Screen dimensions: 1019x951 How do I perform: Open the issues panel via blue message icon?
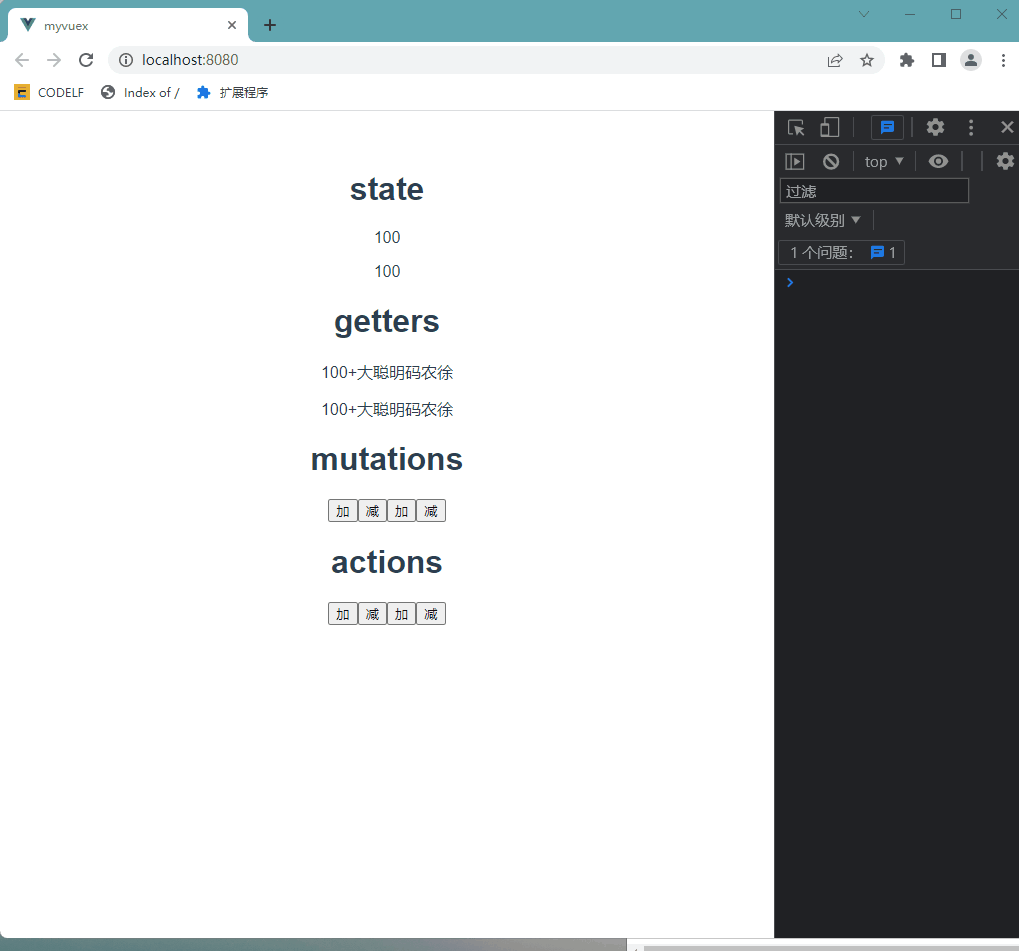point(887,127)
